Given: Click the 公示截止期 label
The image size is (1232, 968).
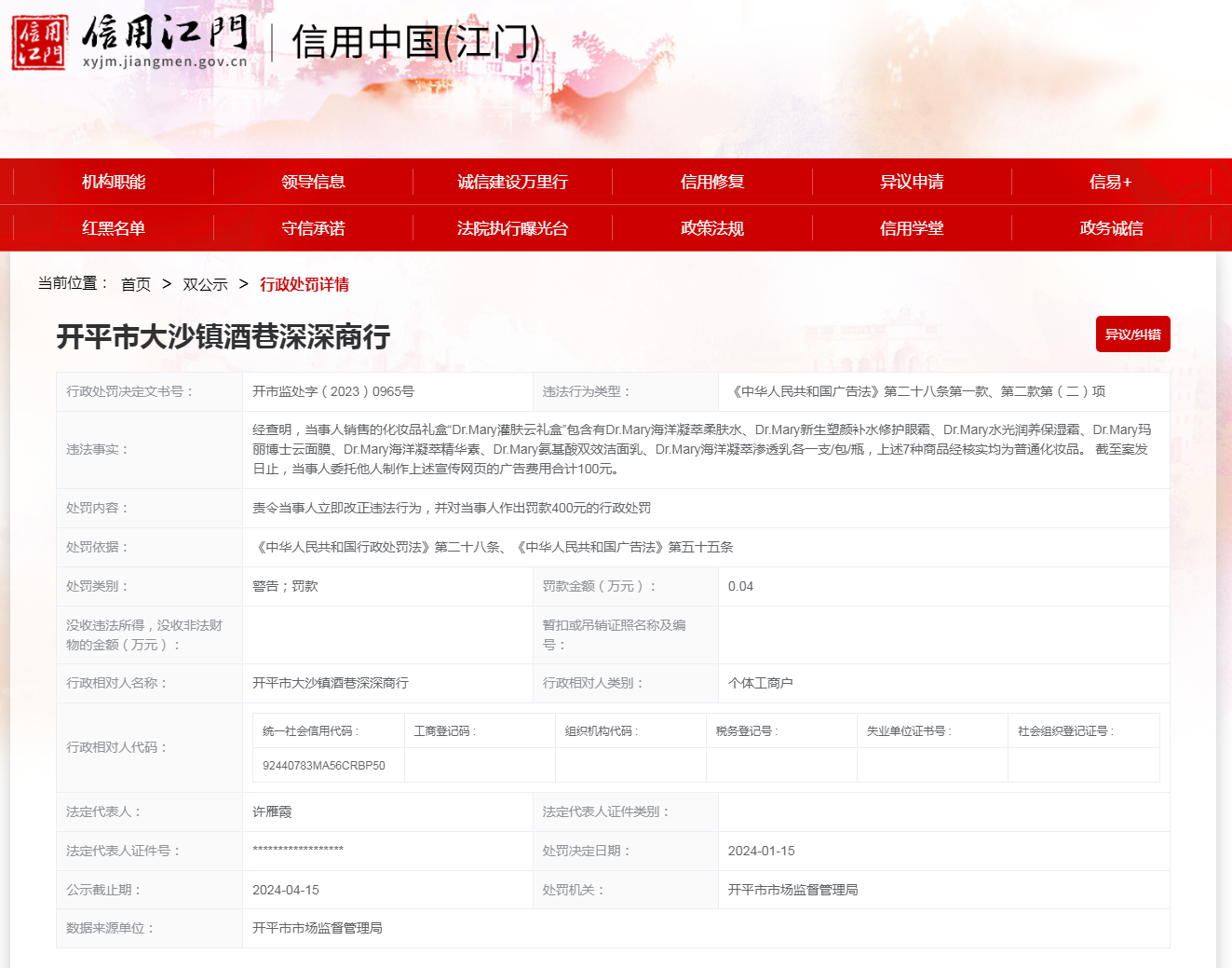Looking at the screenshot, I should coord(104,890).
